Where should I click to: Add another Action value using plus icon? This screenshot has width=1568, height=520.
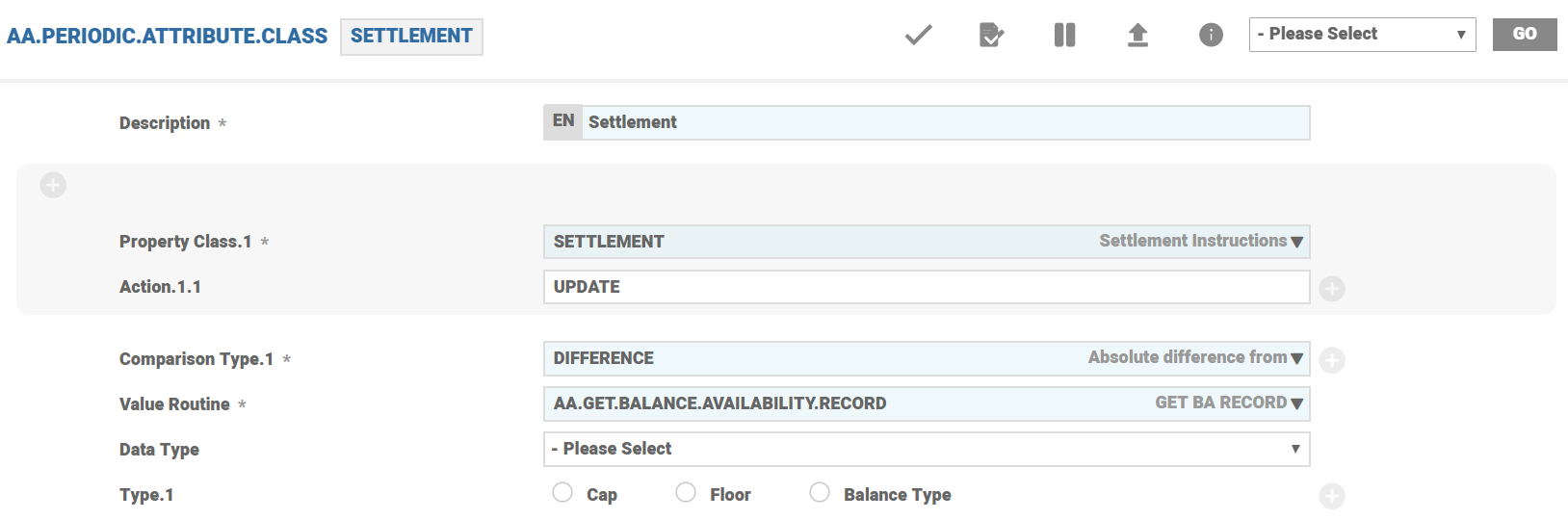[x=1332, y=289]
